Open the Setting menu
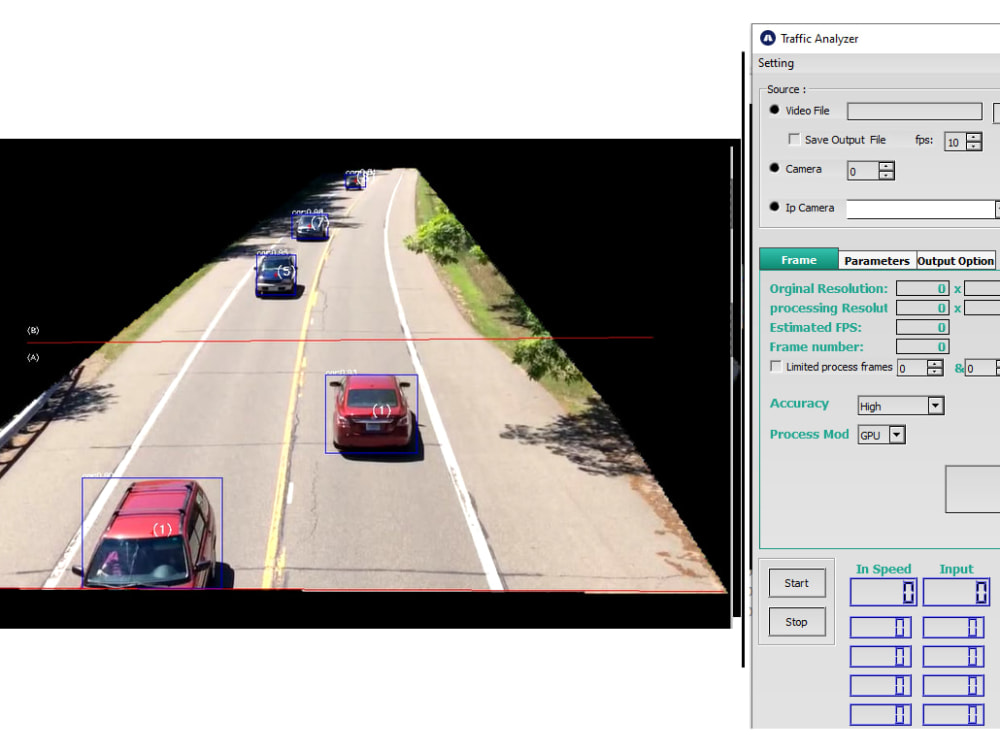The height and width of the screenshot is (750, 1000). (x=776, y=63)
